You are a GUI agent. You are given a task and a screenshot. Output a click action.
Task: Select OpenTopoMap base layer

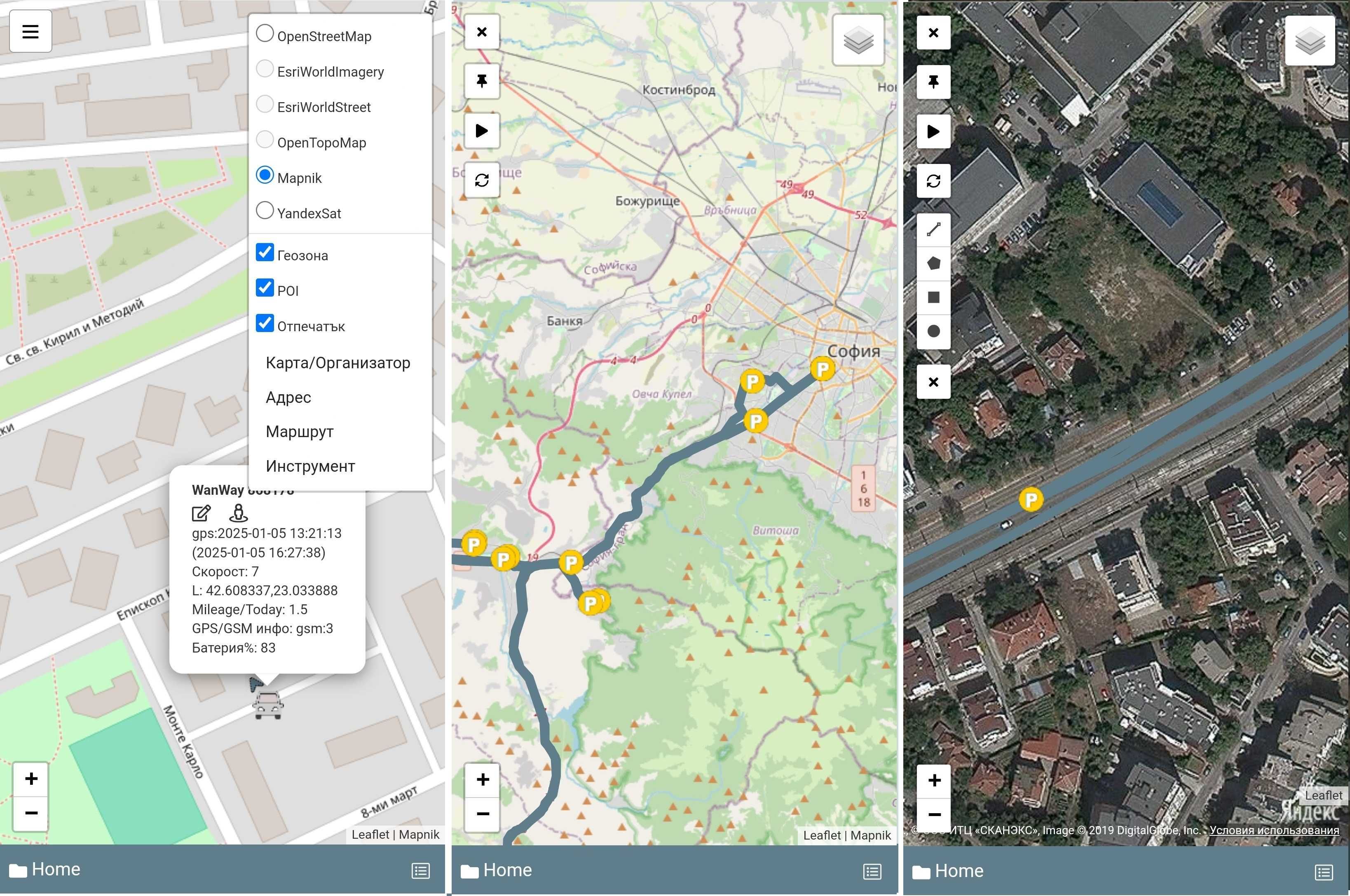pos(265,139)
